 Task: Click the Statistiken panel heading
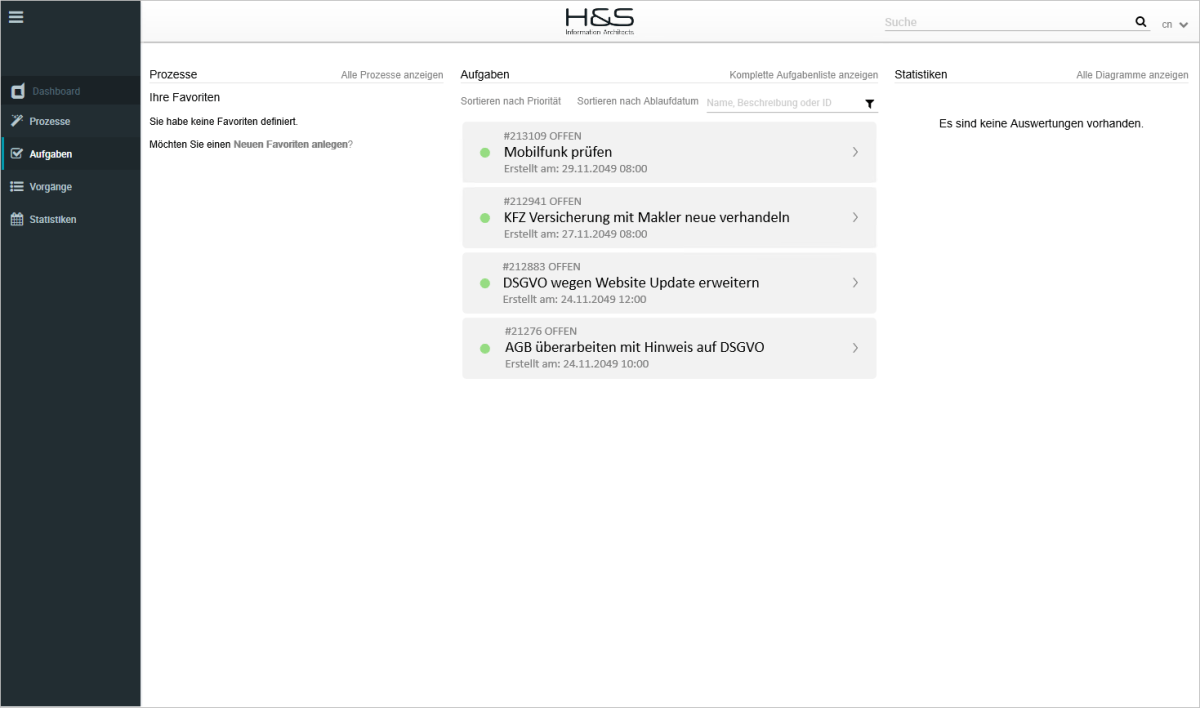(x=921, y=75)
